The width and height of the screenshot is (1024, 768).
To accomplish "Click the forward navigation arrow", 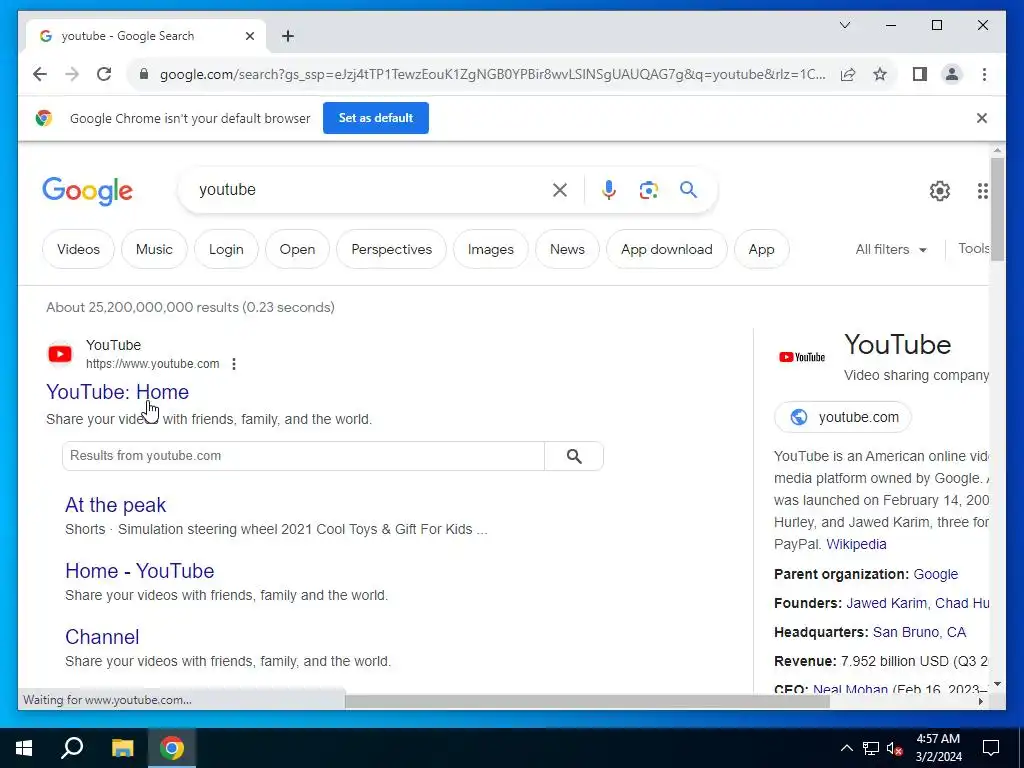I will click(72, 74).
